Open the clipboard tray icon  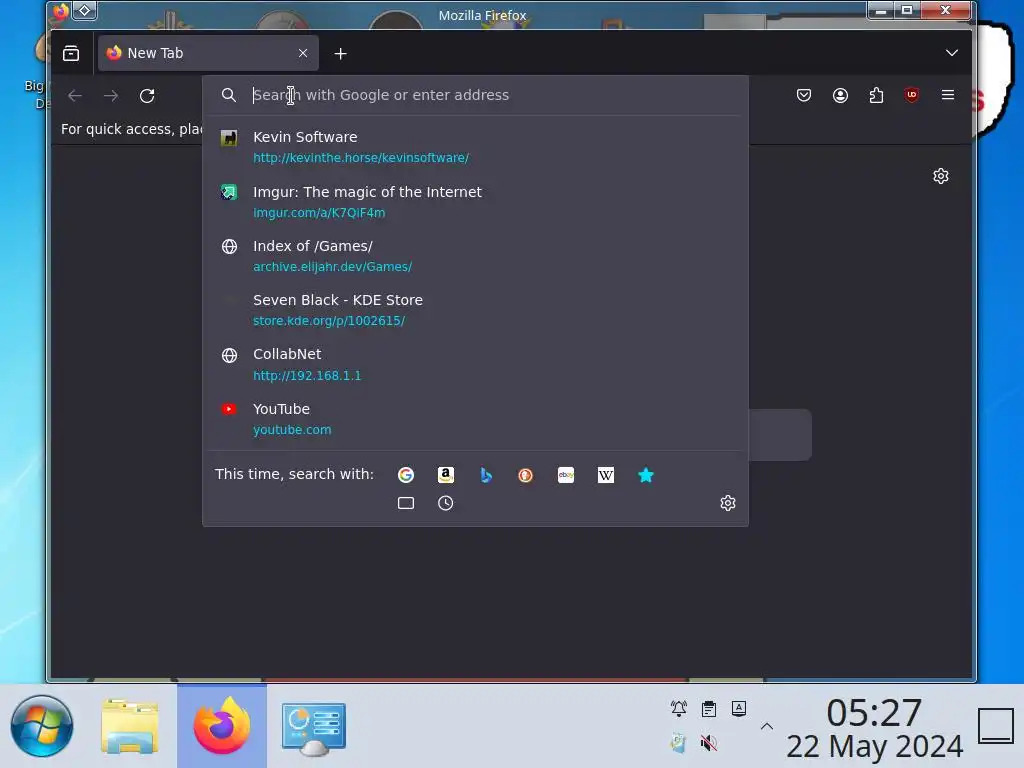click(709, 709)
